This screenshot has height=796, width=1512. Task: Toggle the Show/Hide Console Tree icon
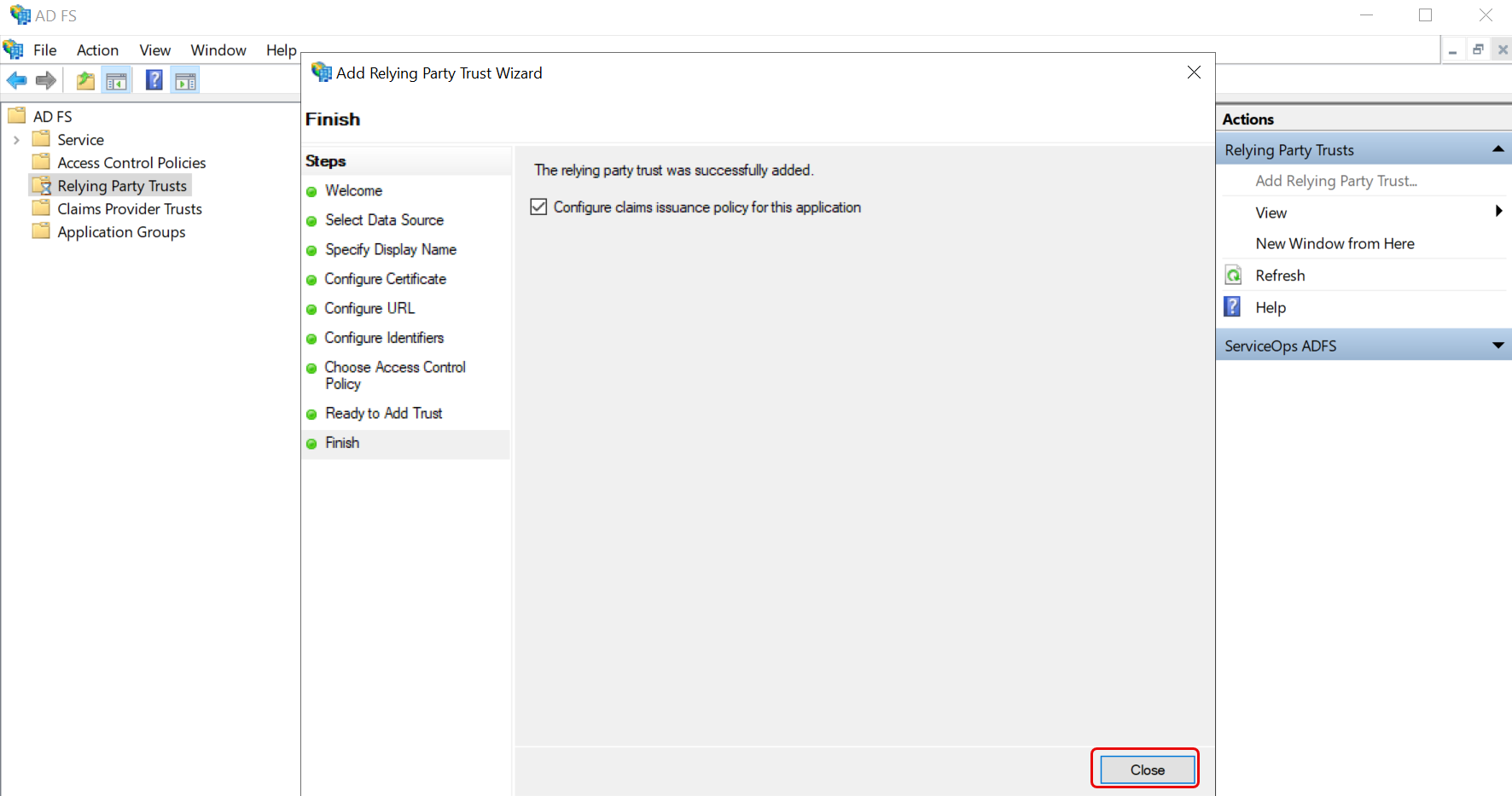coord(116,81)
